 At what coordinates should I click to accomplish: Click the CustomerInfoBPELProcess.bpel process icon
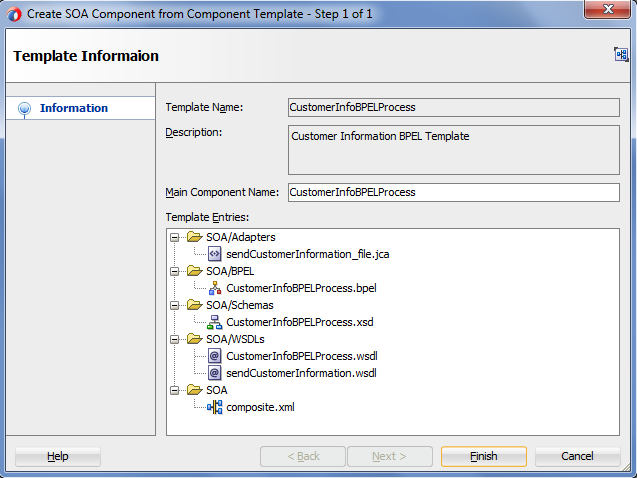214,288
